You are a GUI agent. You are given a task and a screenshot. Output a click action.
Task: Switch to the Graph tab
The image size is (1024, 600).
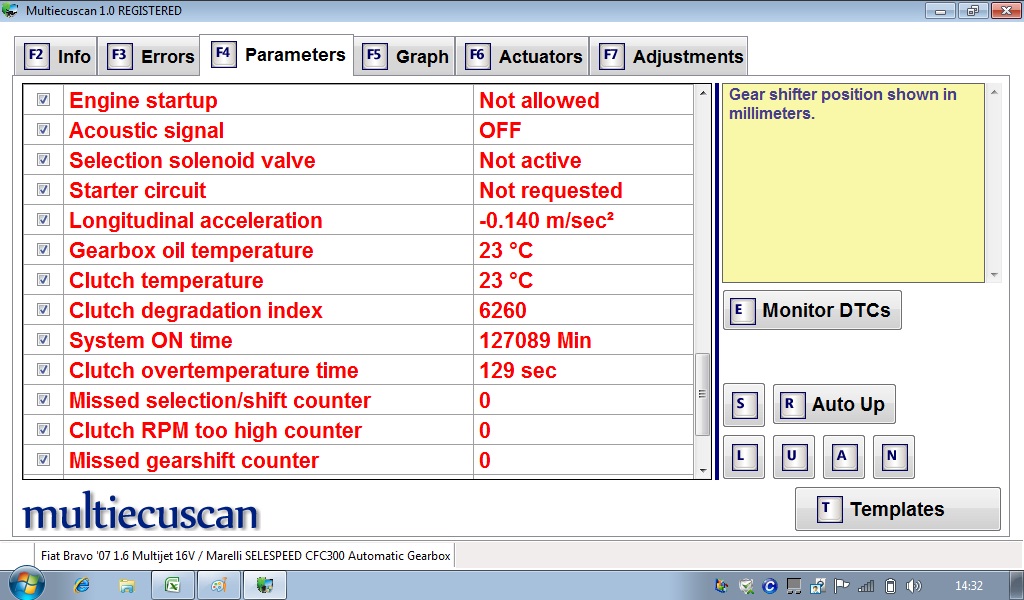pyautogui.click(x=407, y=56)
